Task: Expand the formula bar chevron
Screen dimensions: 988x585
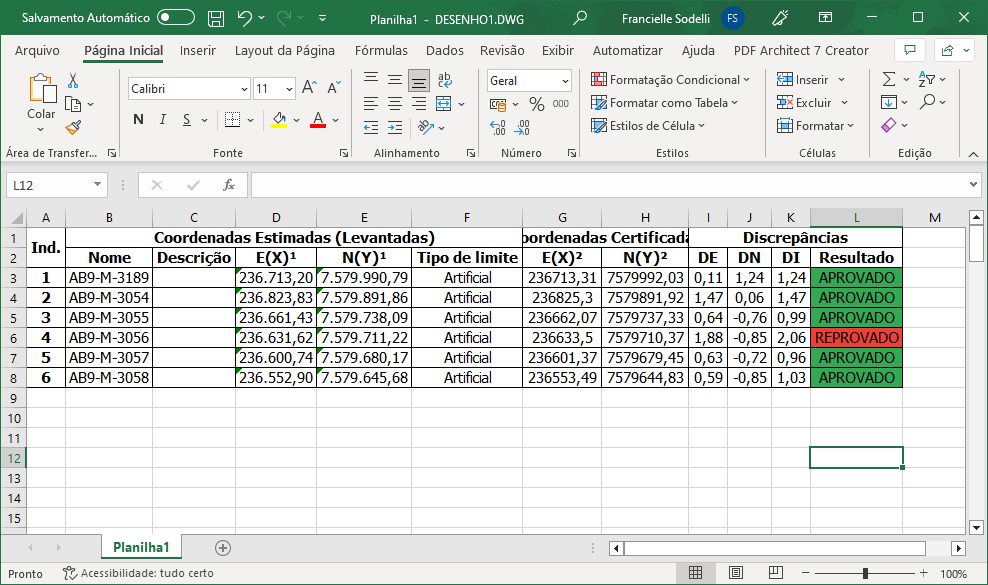Action: point(974,185)
